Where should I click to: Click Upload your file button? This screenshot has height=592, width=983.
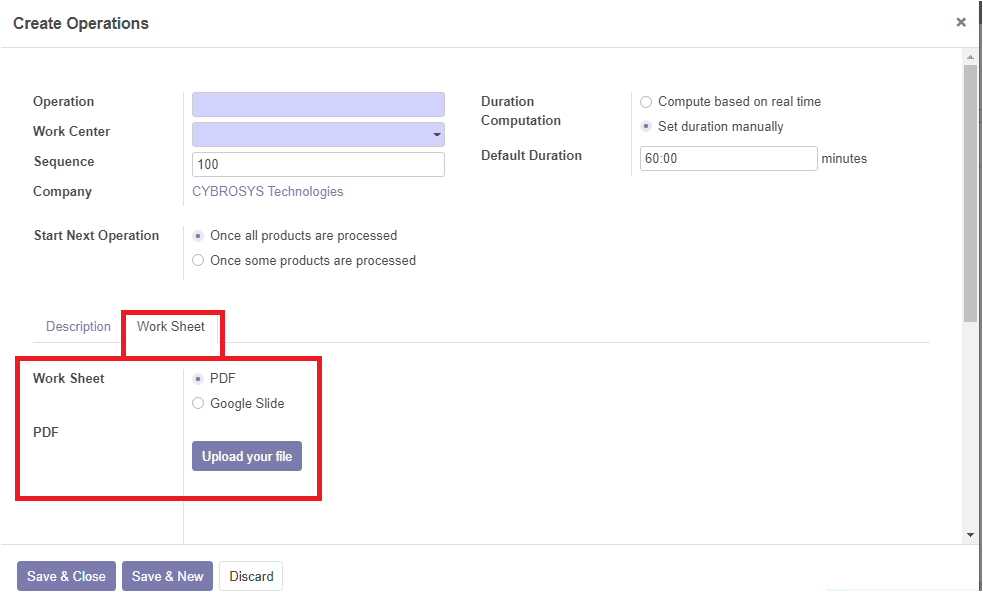pos(247,457)
